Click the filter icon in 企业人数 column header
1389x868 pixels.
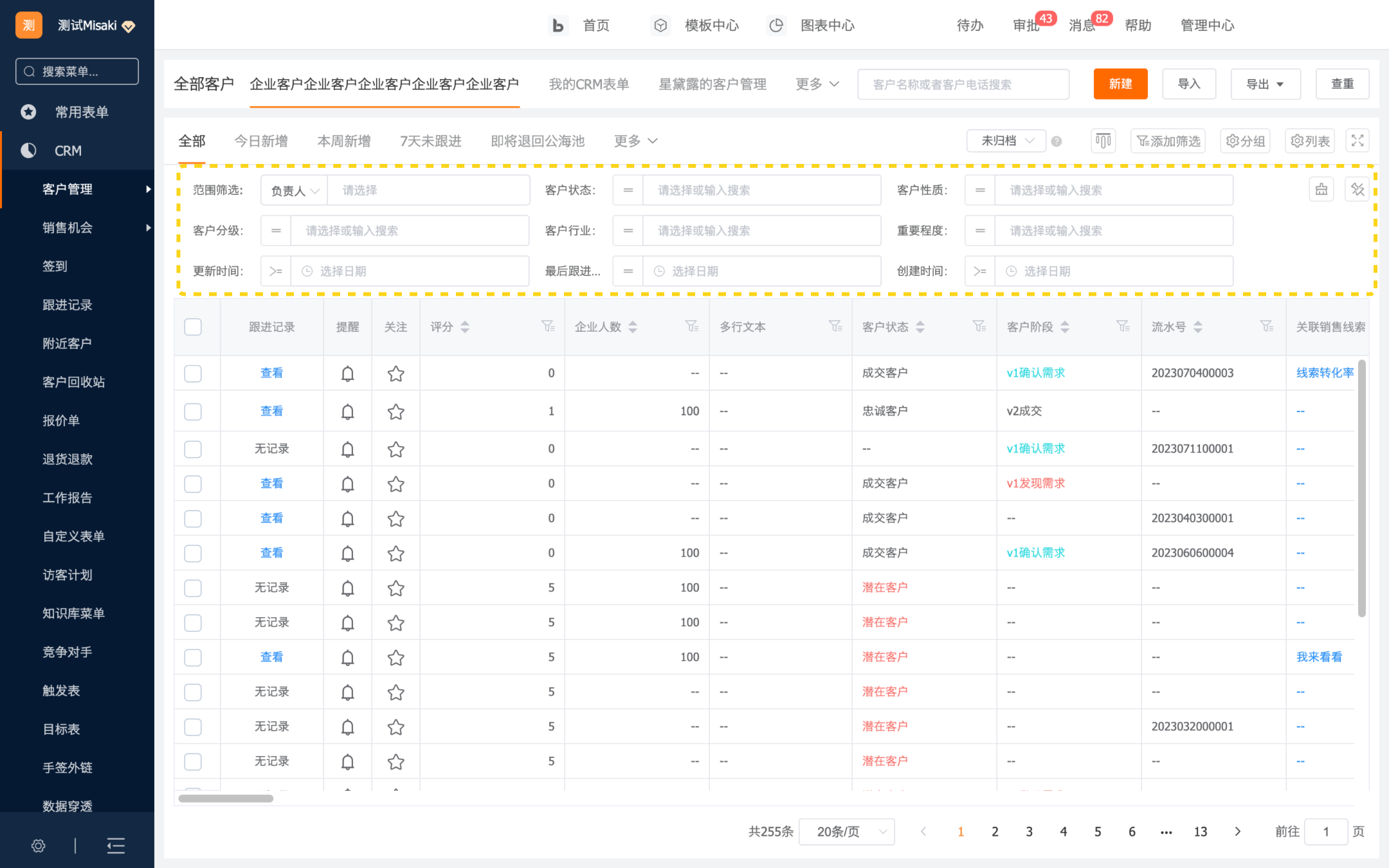coord(692,327)
